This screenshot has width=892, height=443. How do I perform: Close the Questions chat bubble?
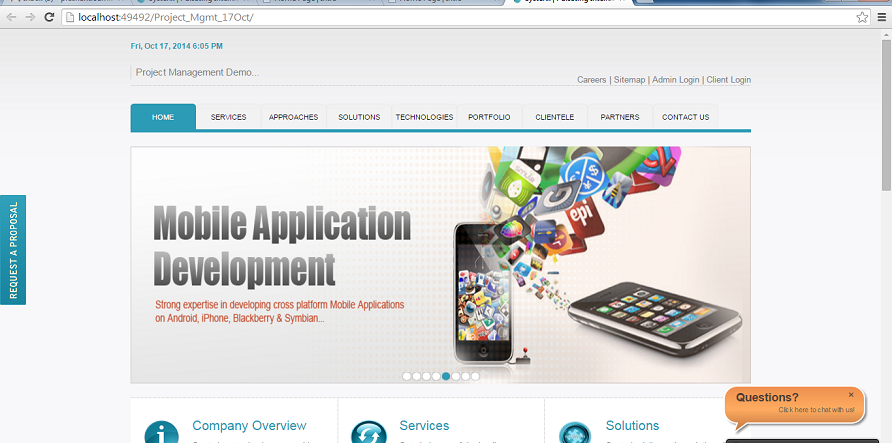pos(851,395)
